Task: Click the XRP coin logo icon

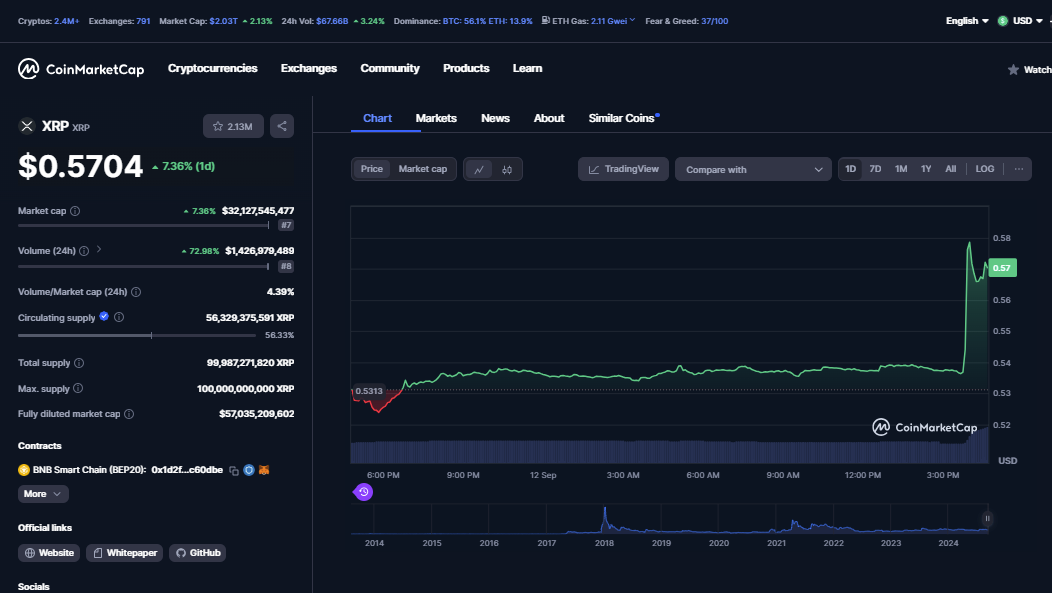Action: point(27,126)
